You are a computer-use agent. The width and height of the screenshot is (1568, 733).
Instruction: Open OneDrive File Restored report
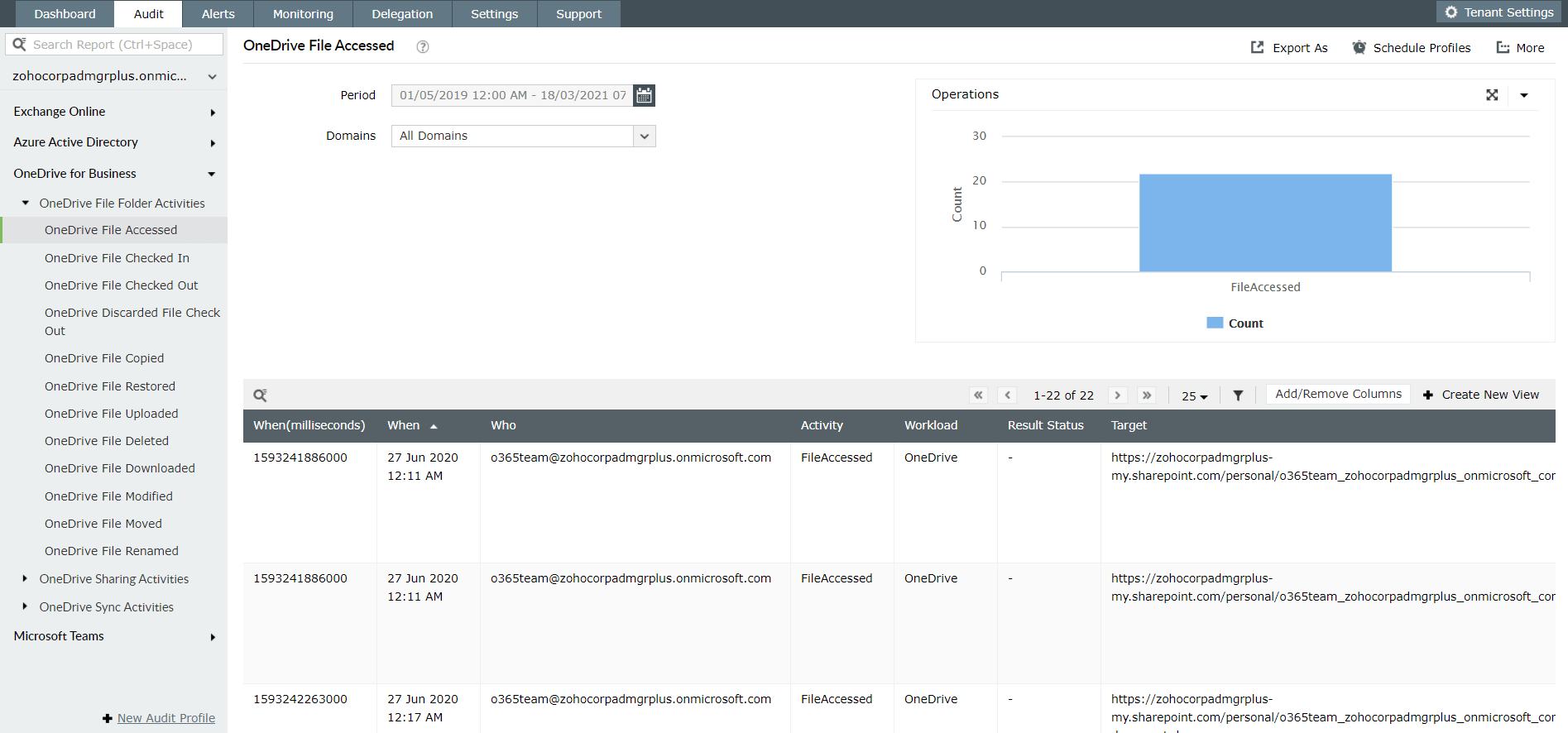point(110,386)
